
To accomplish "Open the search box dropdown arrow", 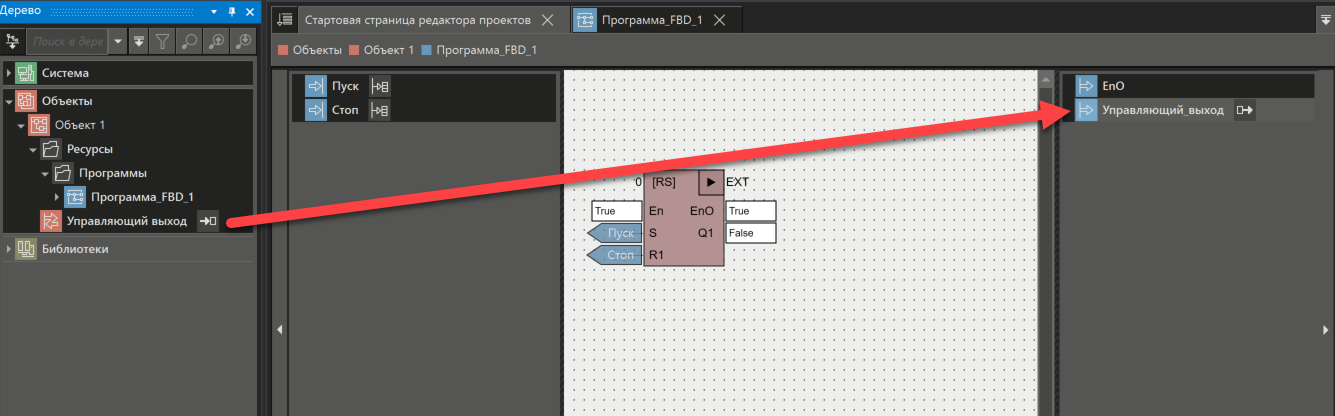I will (x=118, y=41).
